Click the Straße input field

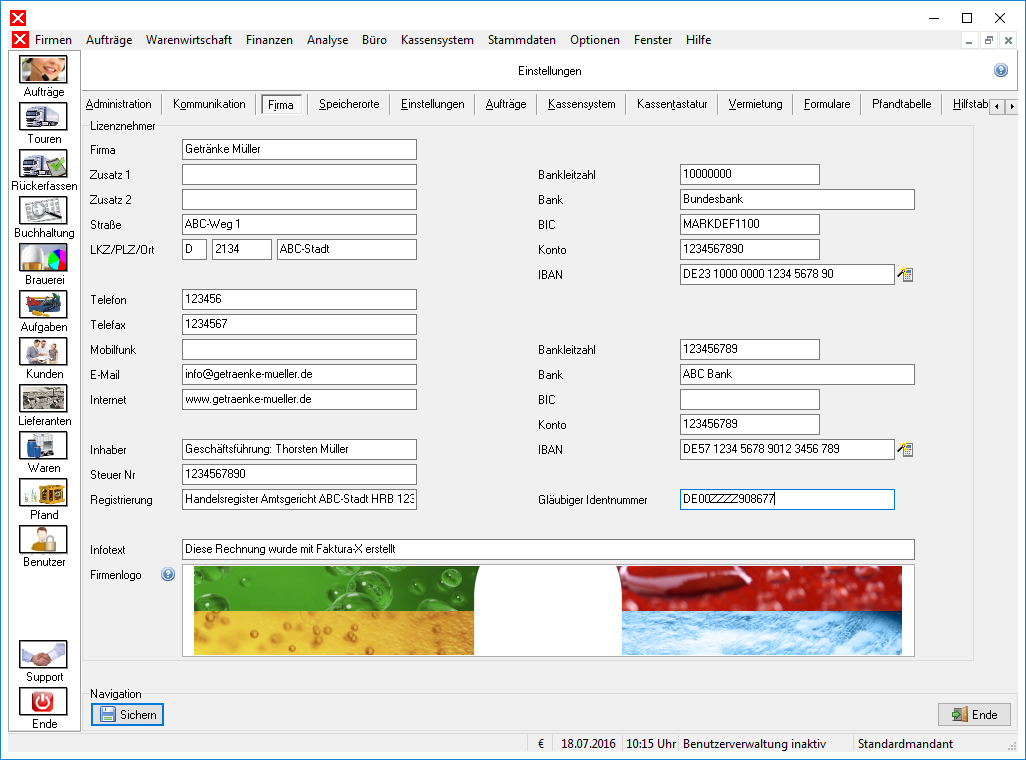pos(299,224)
